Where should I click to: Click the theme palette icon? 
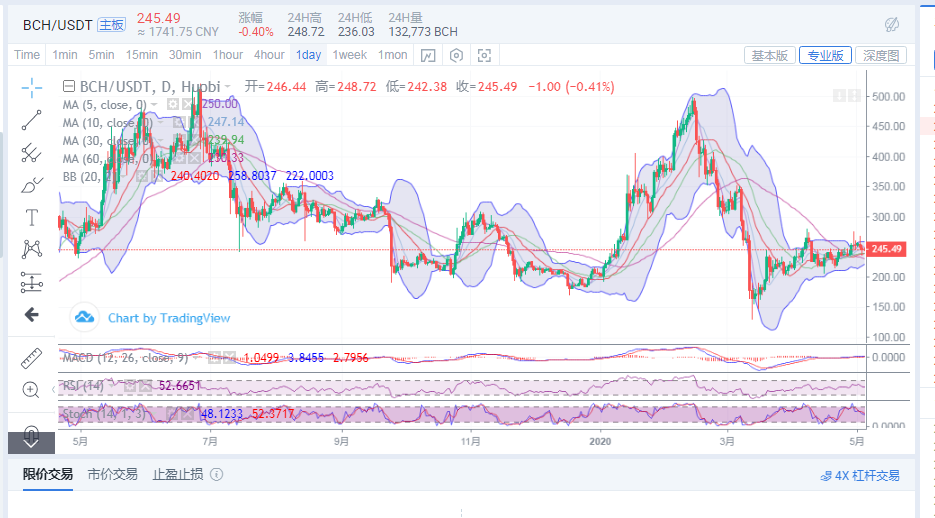pos(892,24)
